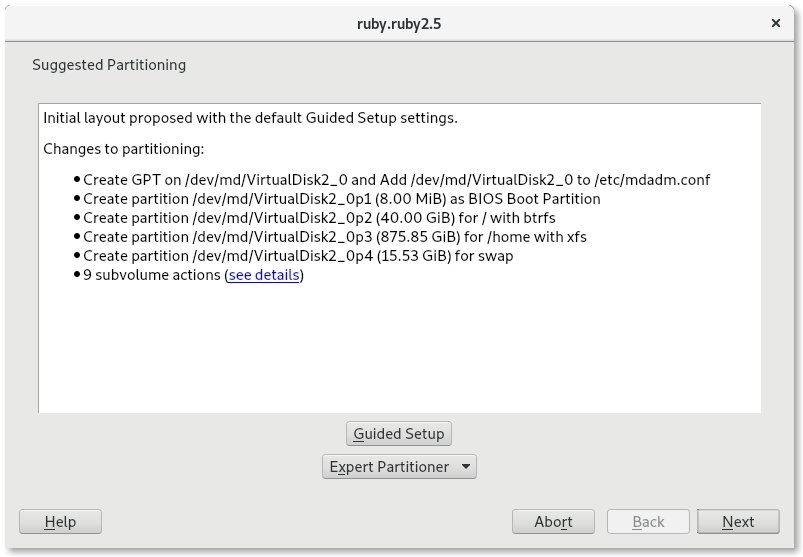The height and width of the screenshot is (557, 803).
Task: Click the Suggested Partitioning heading
Action: (109, 65)
